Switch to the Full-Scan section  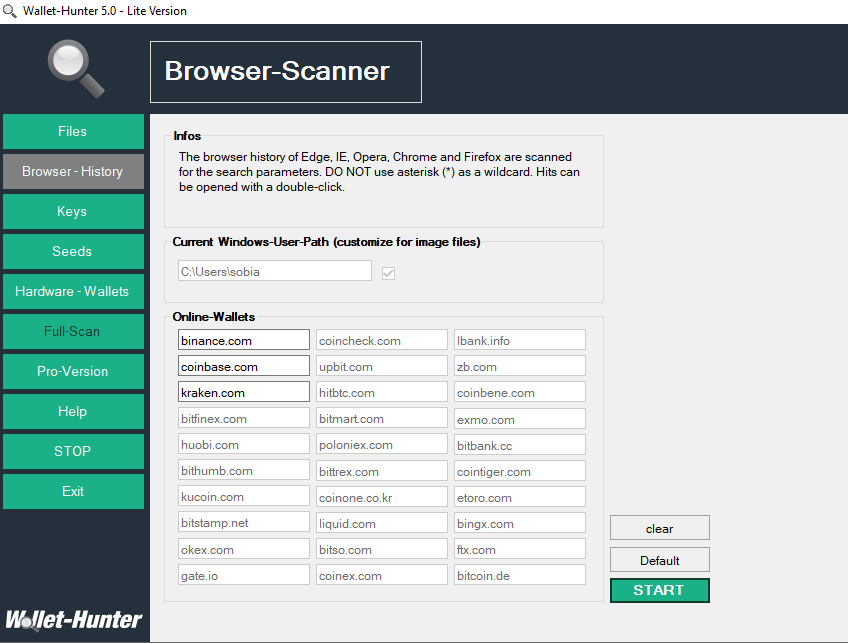[x=74, y=332]
